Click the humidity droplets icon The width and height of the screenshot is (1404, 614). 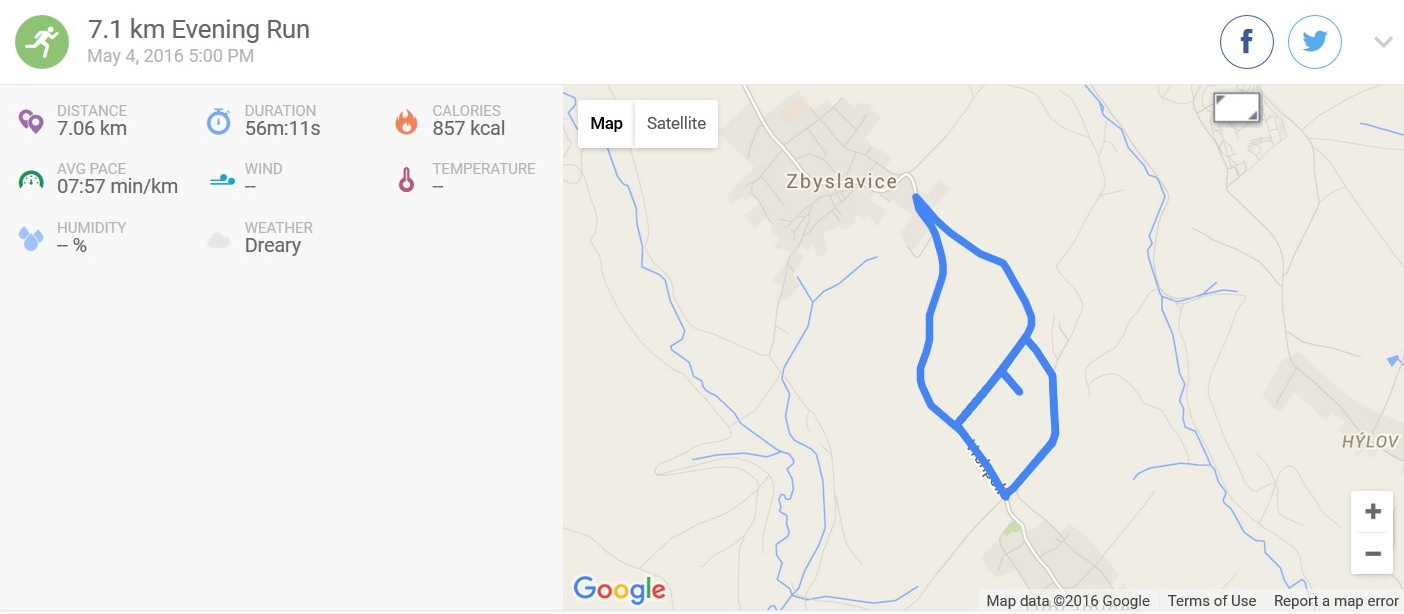[x=31, y=238]
